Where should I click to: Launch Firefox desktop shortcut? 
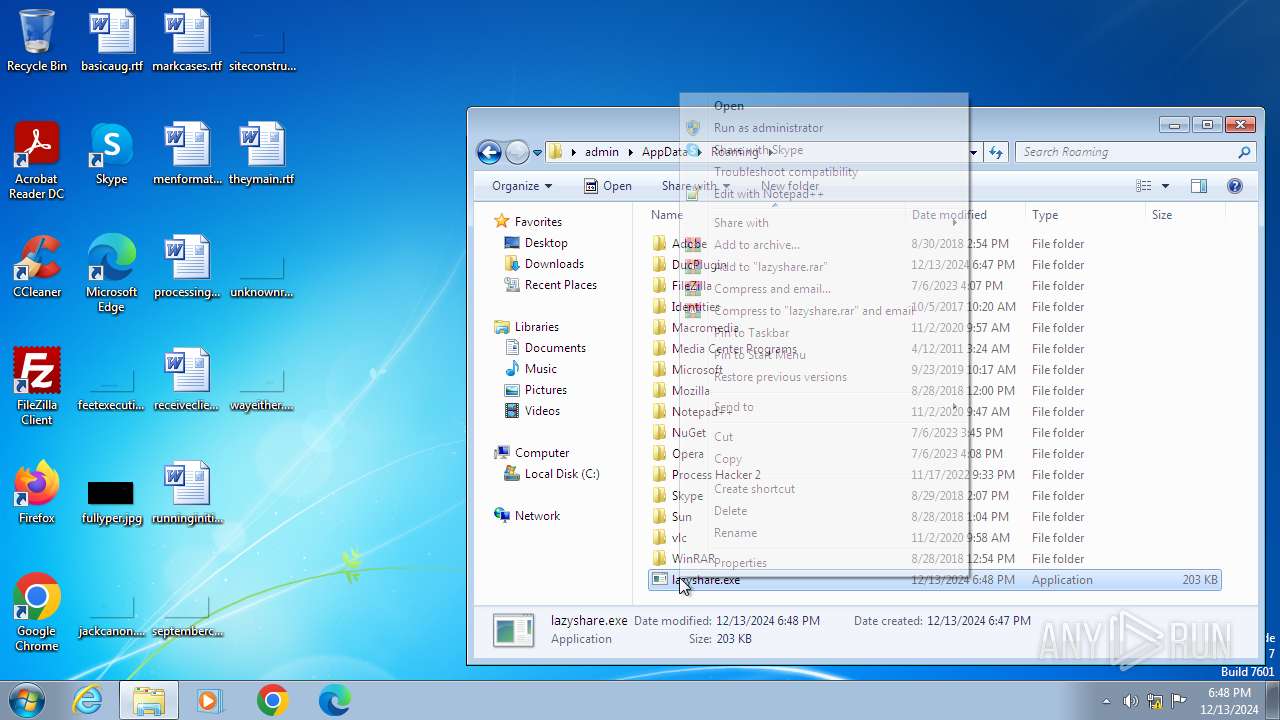[37, 493]
